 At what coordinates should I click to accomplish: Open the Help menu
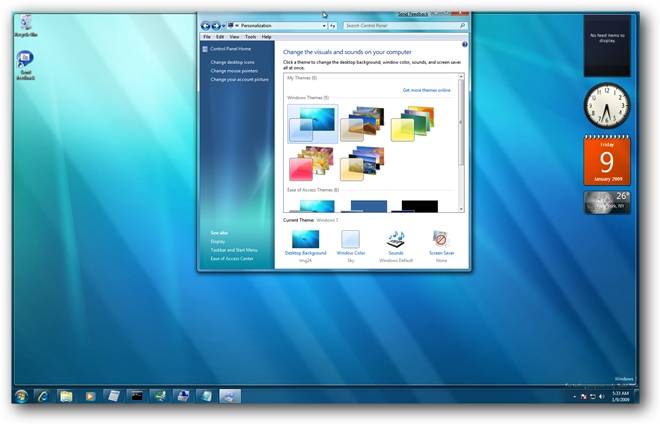pos(266,37)
